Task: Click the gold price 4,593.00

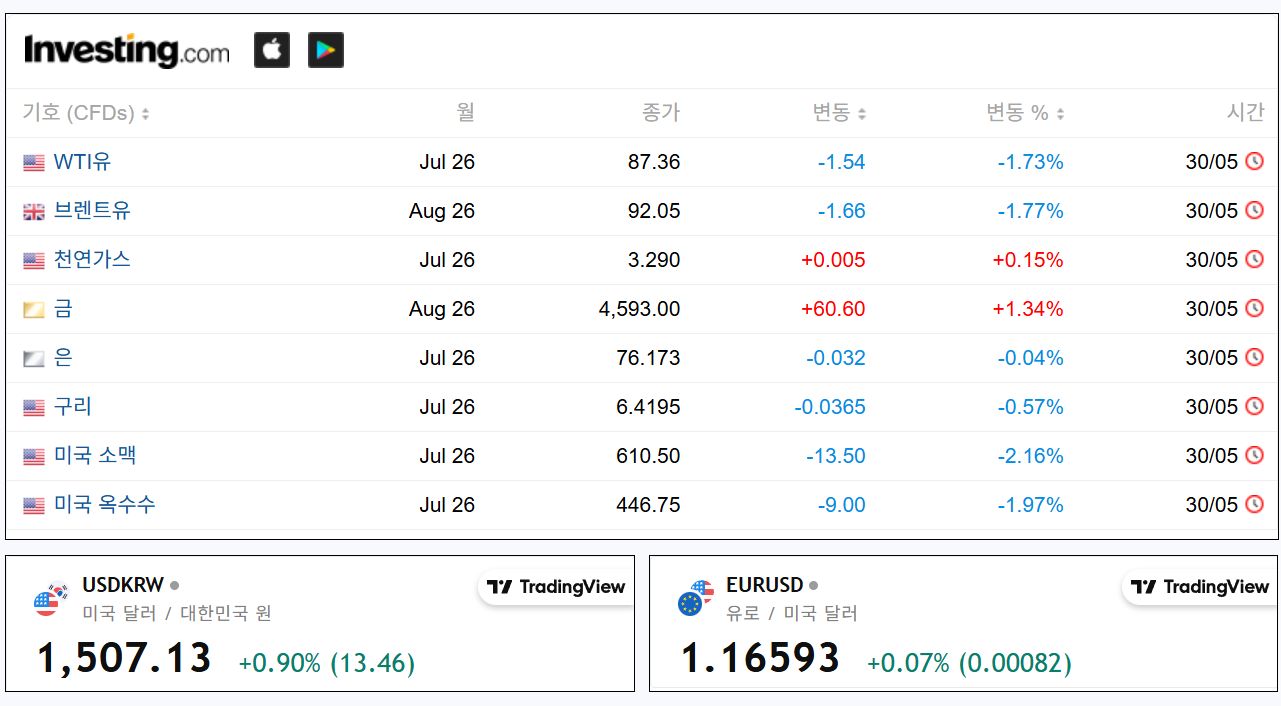Action: point(640,309)
